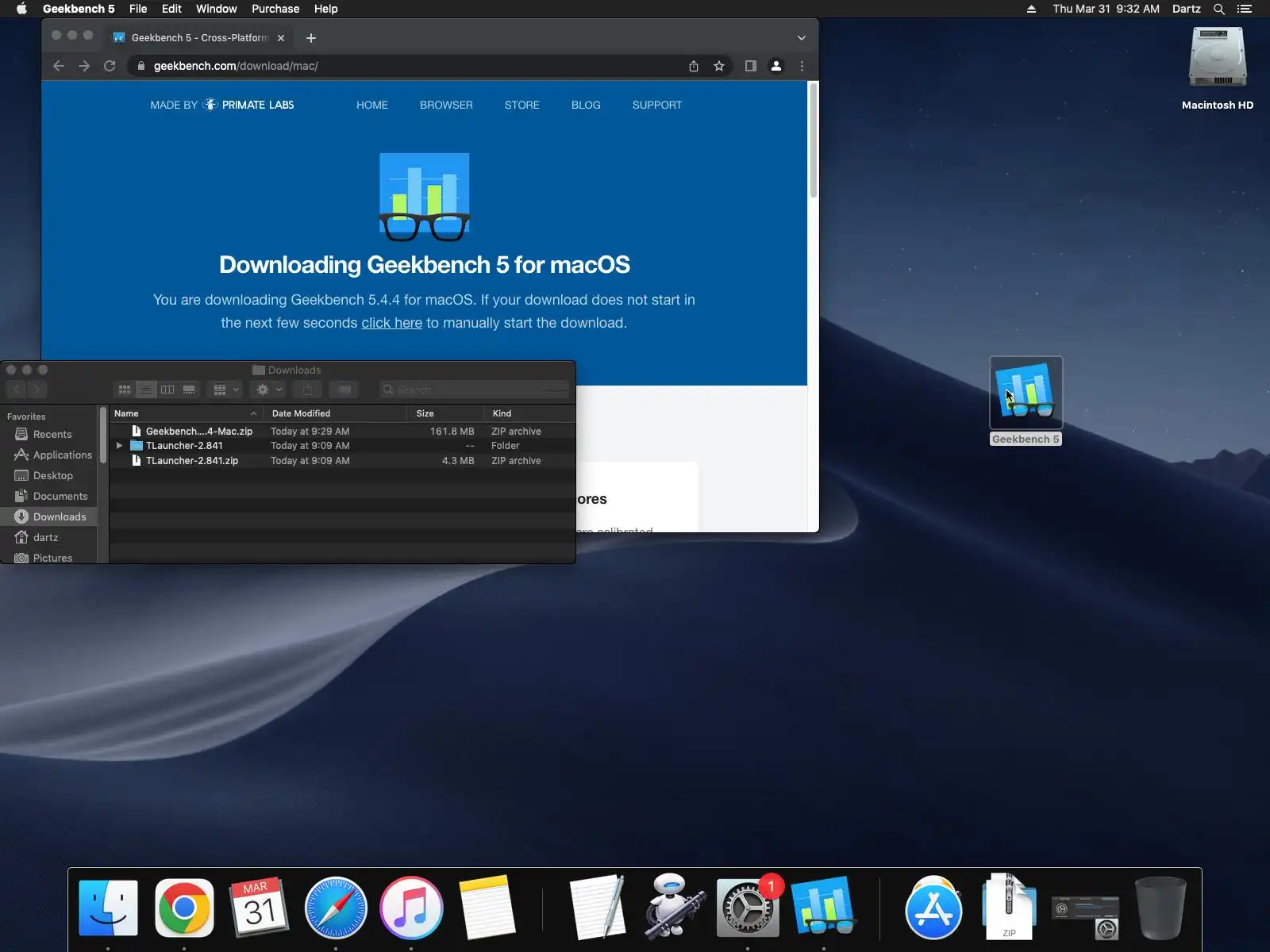Share this page from Chrome's address bar
The height and width of the screenshot is (952, 1270).
[x=694, y=66]
